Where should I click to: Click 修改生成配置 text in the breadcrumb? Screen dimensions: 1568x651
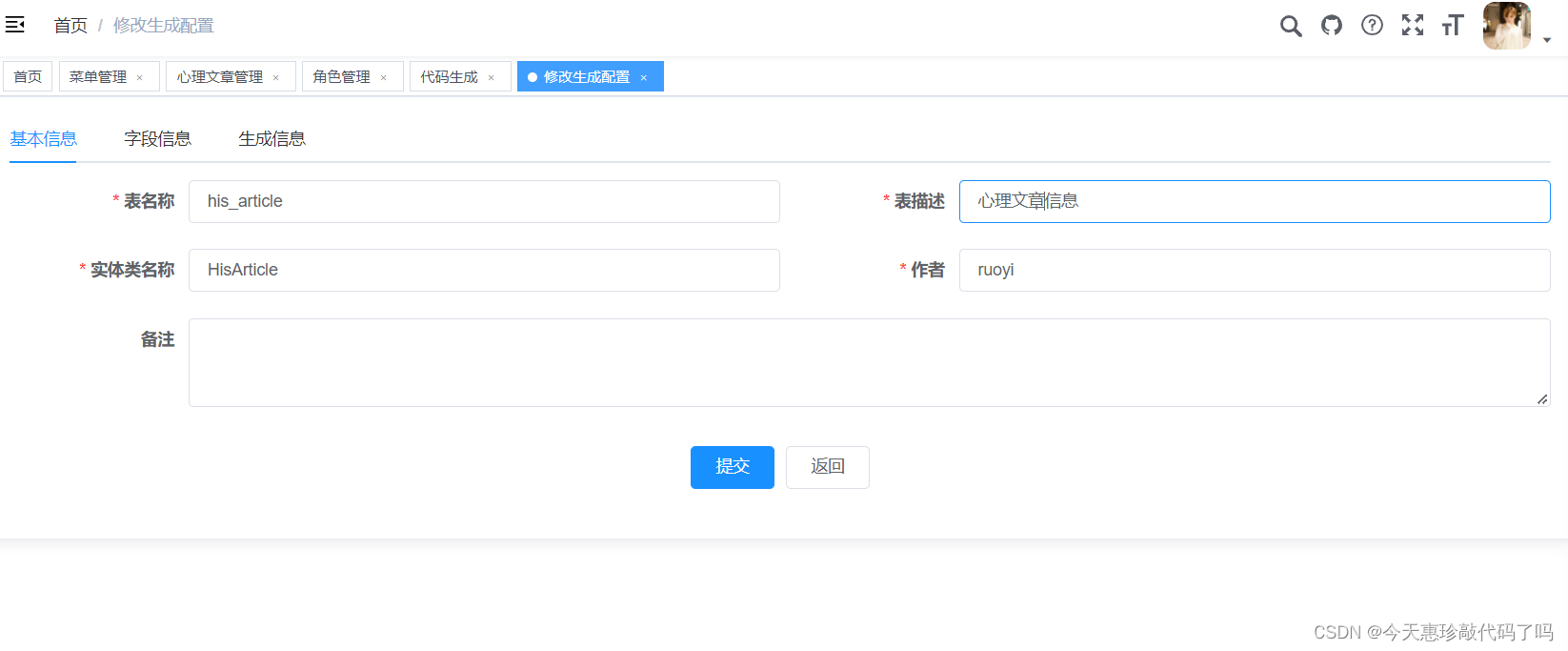[164, 26]
